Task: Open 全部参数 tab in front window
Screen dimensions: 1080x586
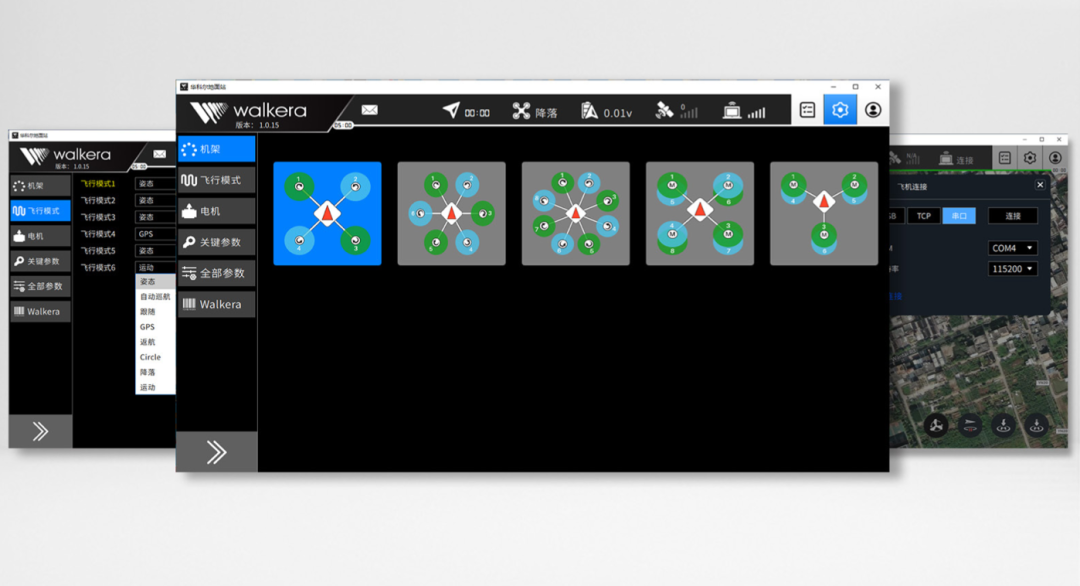Action: 216,273
